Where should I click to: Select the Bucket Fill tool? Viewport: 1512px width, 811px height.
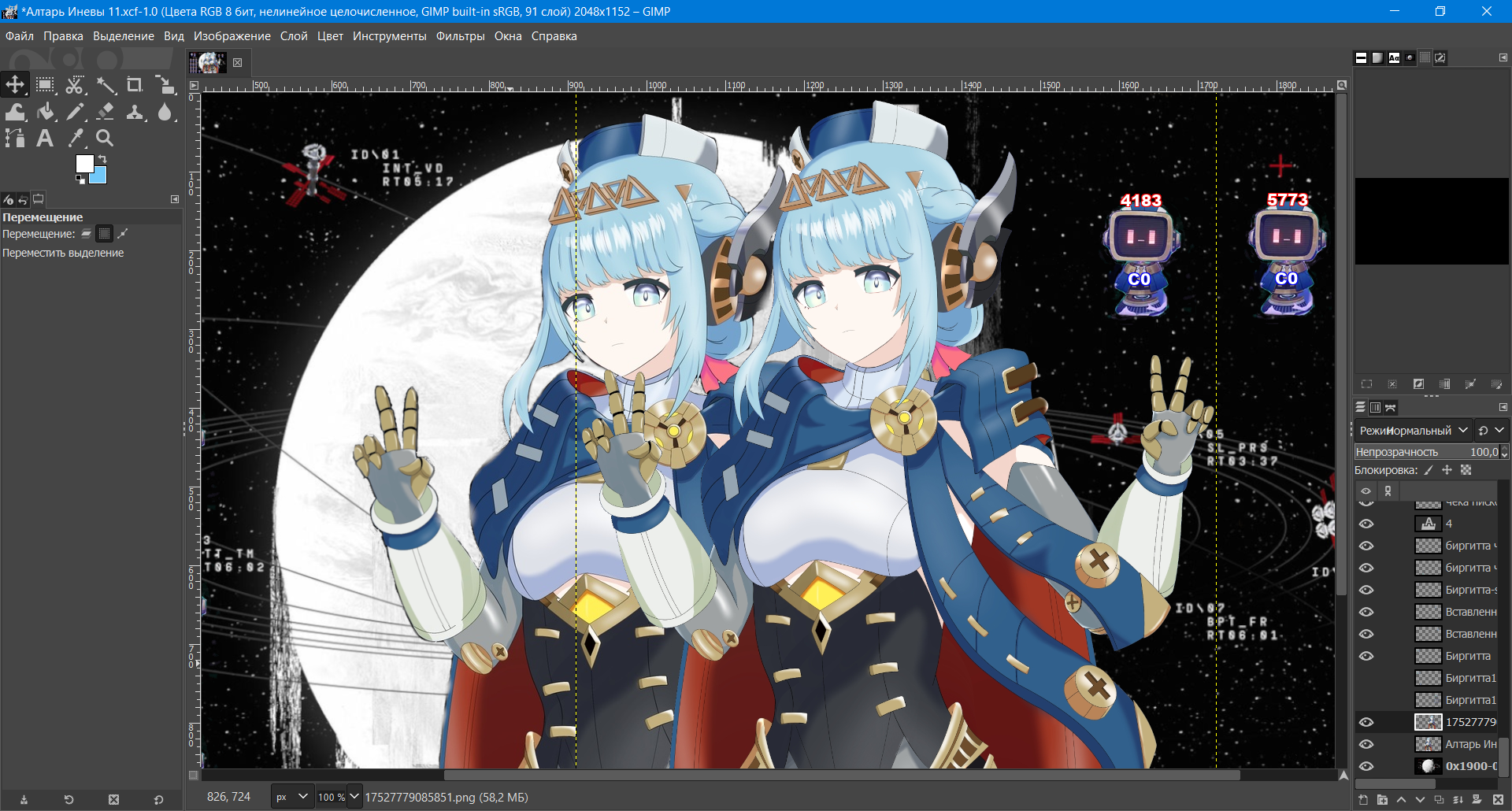coord(45,112)
